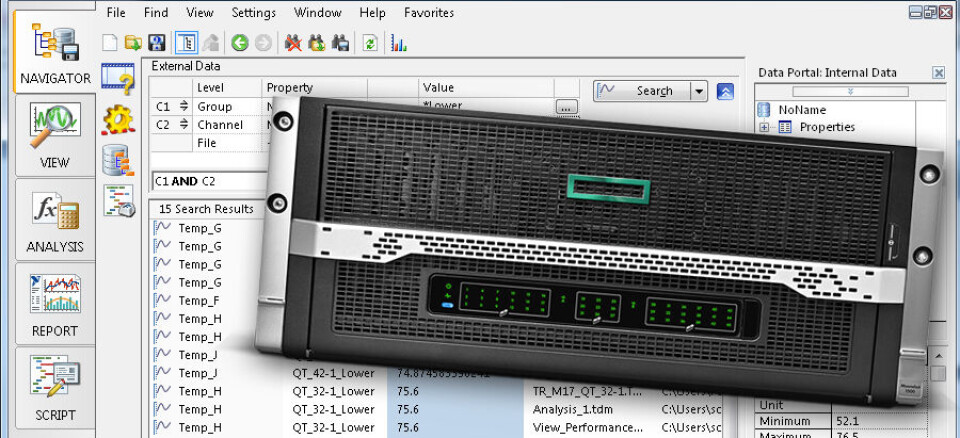Select the Analysis_1.tdm file entry
Image resolution: width=960 pixels, height=438 pixels.
pos(572,409)
